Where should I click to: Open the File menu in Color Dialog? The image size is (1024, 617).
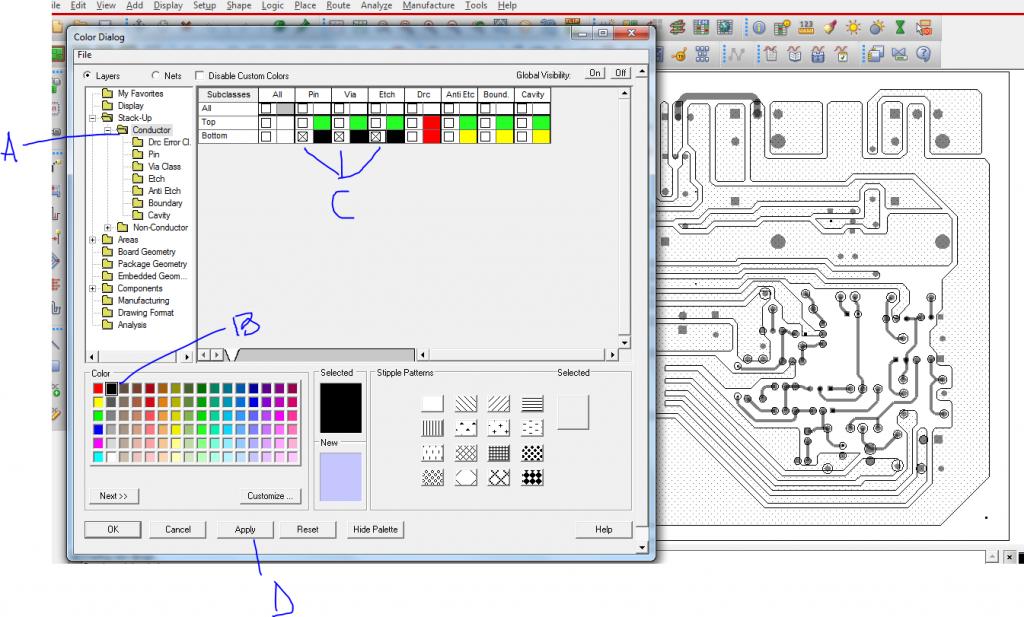pyautogui.click(x=85, y=55)
